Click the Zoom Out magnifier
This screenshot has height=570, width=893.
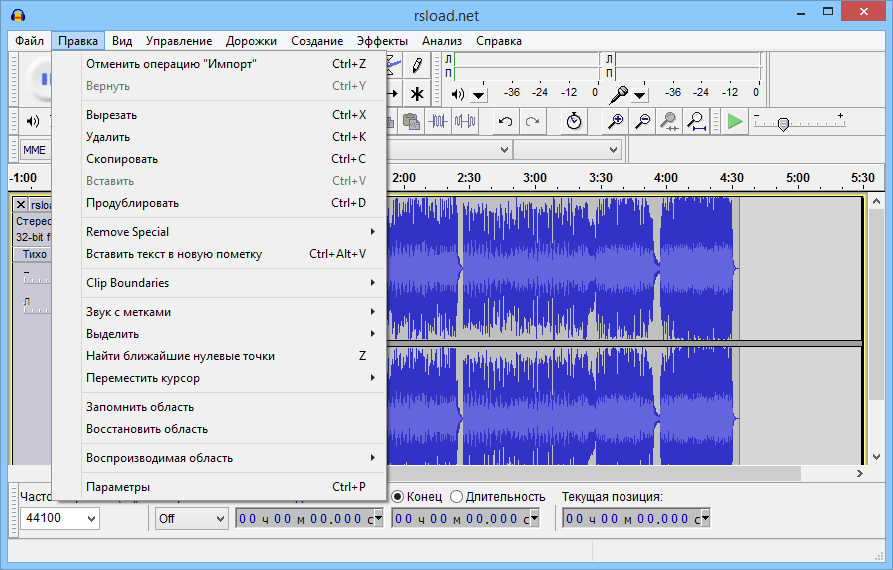point(642,121)
